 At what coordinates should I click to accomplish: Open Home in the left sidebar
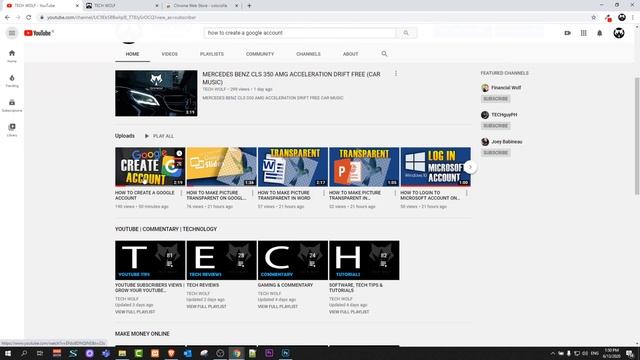(x=12, y=56)
